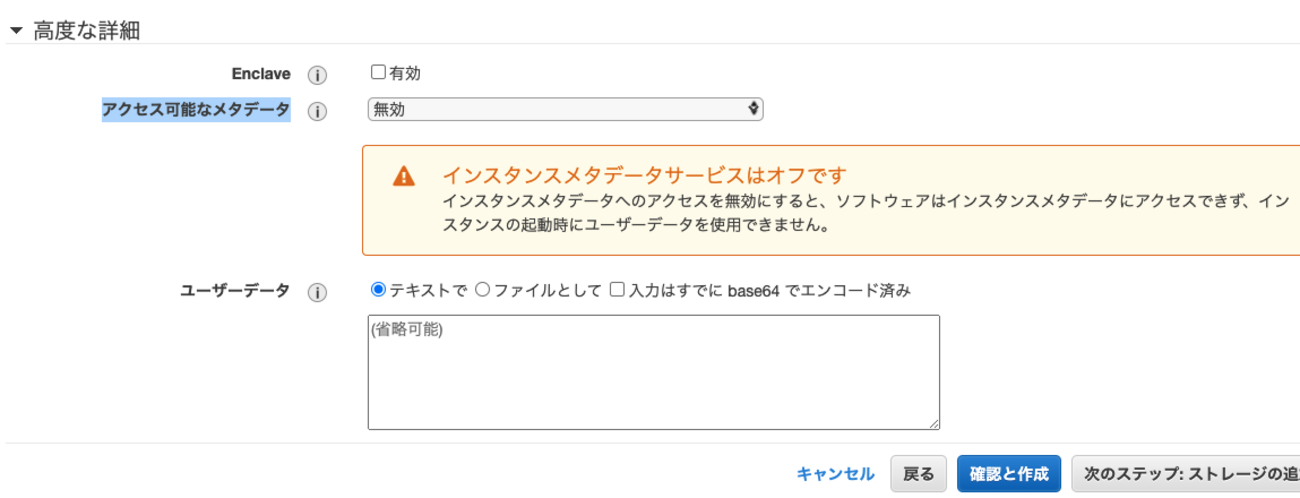Click the info icon beside Enclave
The height and width of the screenshot is (498, 1300).
pyautogui.click(x=317, y=75)
